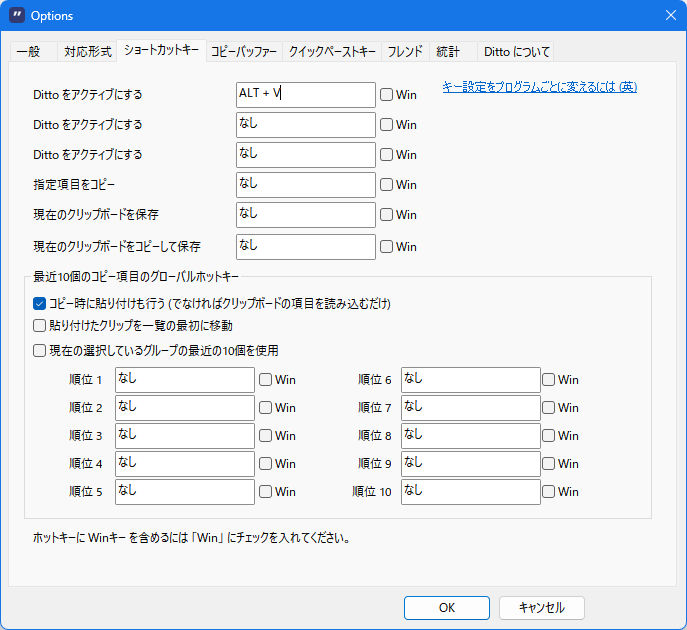
Task: Tick the Win checkbox for 指定項目をコピー
Action: pyautogui.click(x=386, y=184)
